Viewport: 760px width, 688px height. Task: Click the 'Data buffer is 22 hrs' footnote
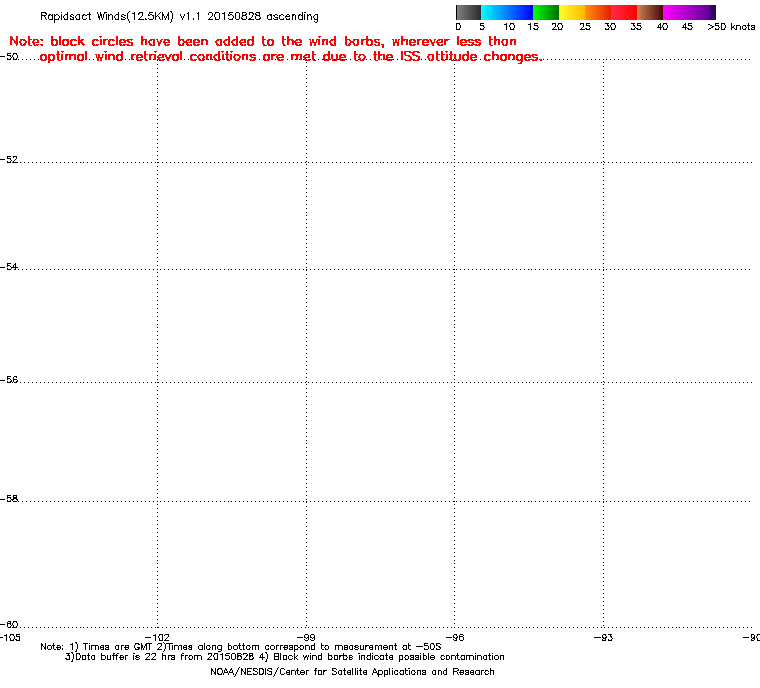(x=285, y=657)
